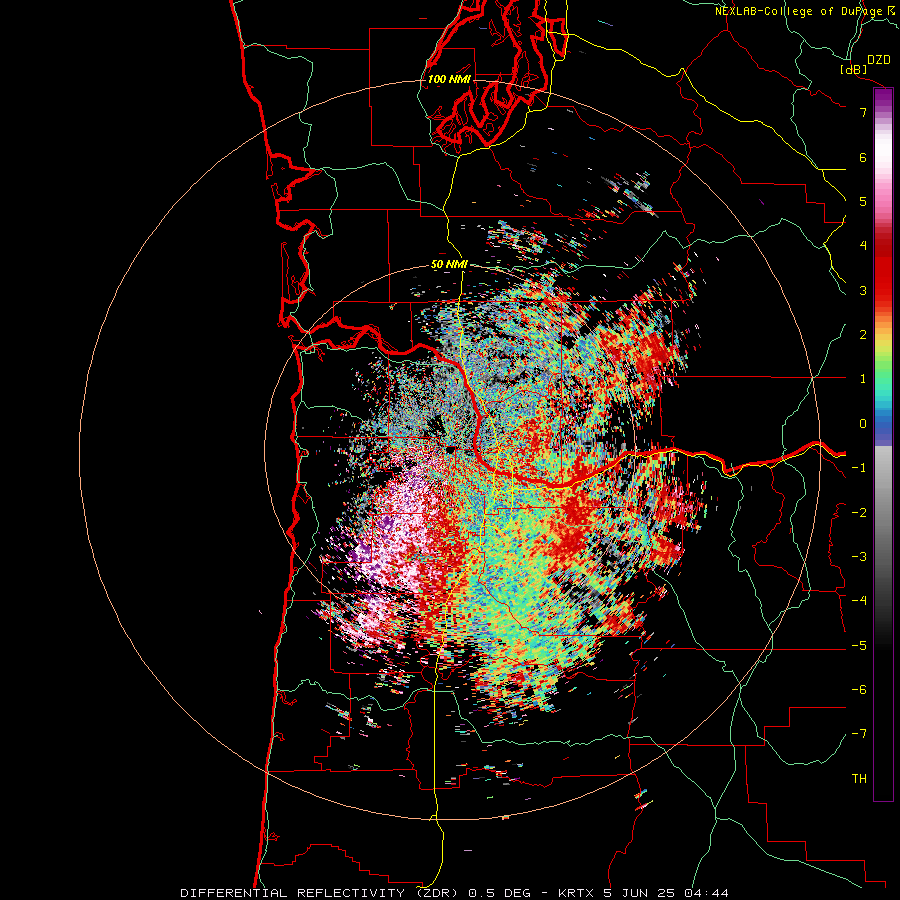Click the "TH" threshold label on legend
The height and width of the screenshot is (900, 900).
[859, 779]
